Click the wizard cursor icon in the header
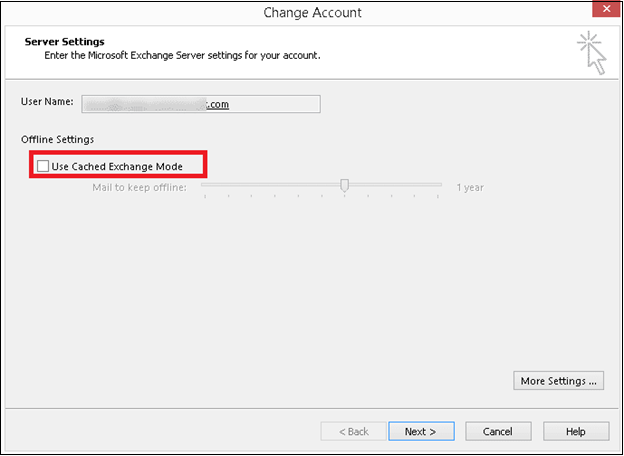Screen dimensions: 624x456 click(x=592, y=53)
